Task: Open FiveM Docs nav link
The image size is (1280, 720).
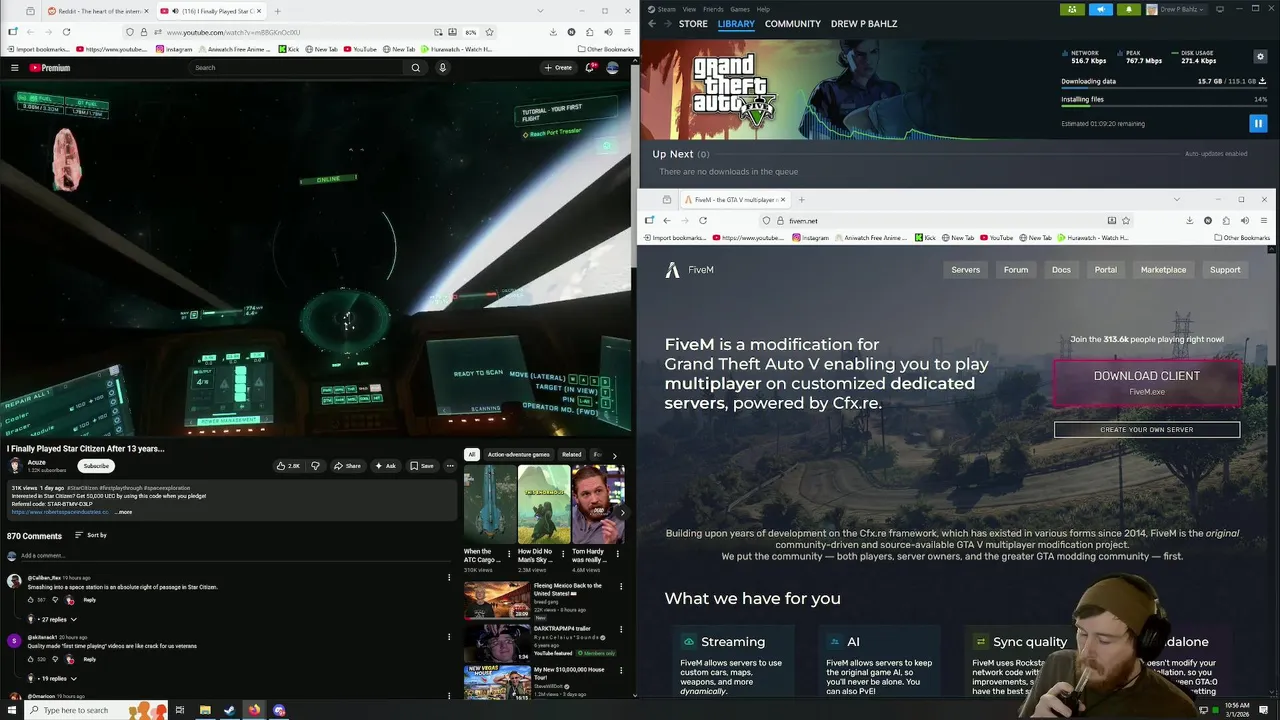Action: click(1061, 269)
